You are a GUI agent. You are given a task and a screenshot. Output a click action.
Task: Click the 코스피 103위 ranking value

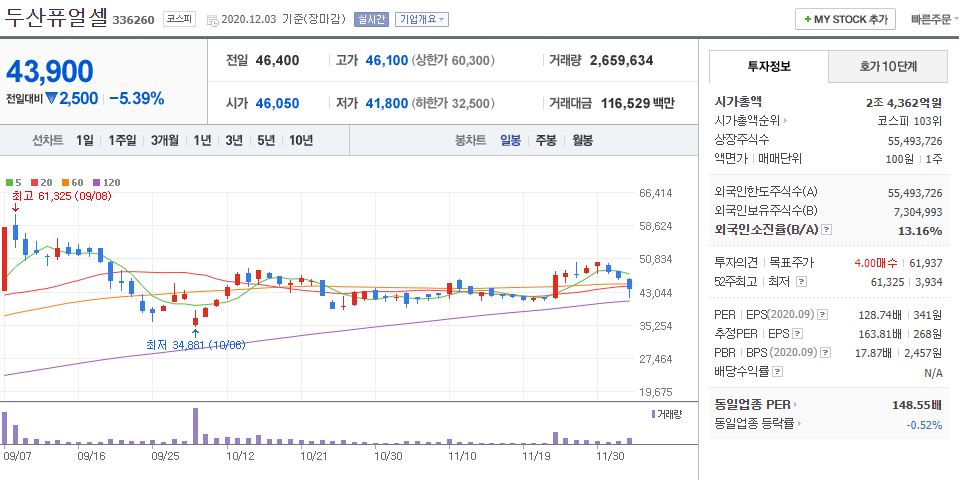click(912, 121)
